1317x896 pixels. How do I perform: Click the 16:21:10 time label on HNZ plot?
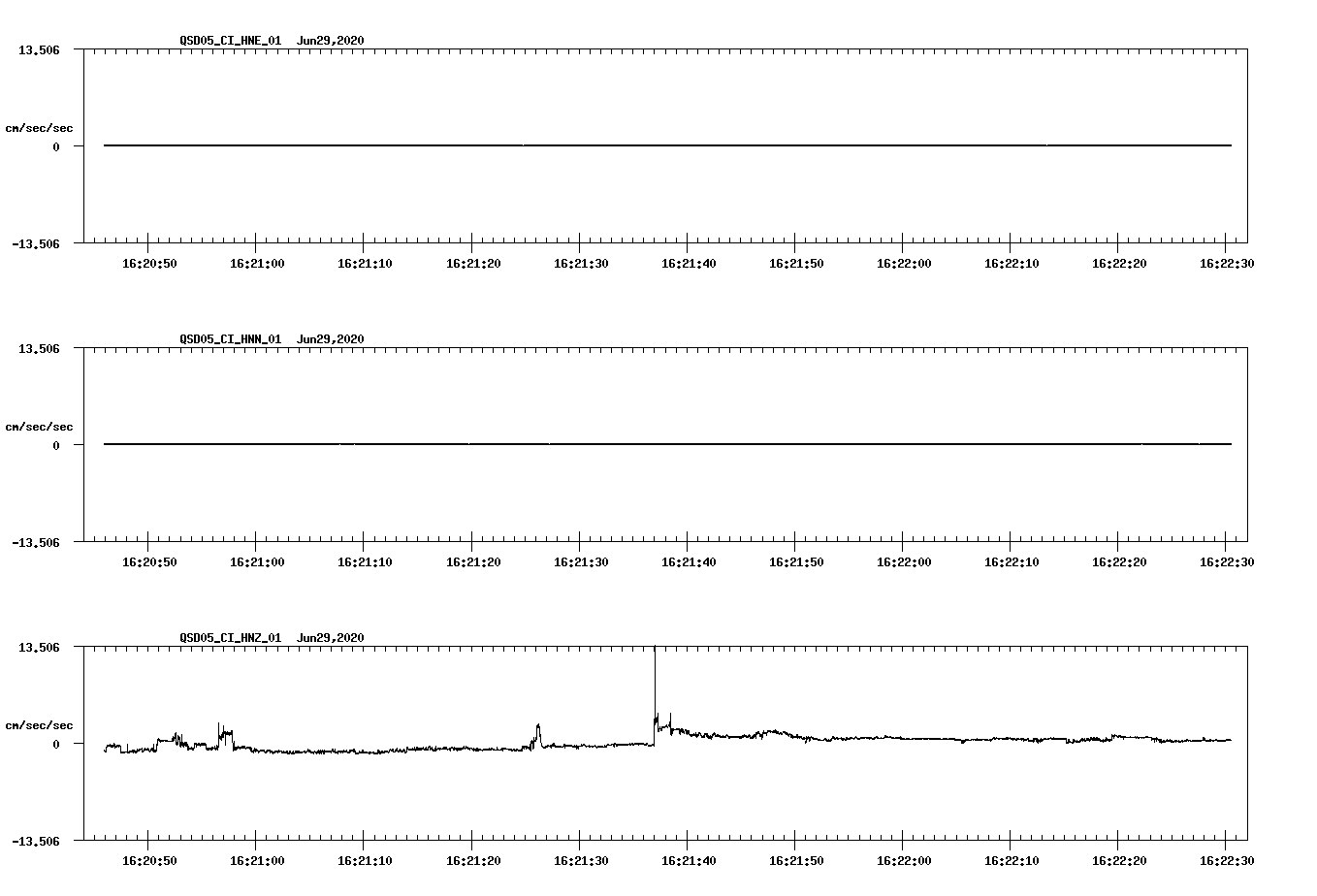365,861
